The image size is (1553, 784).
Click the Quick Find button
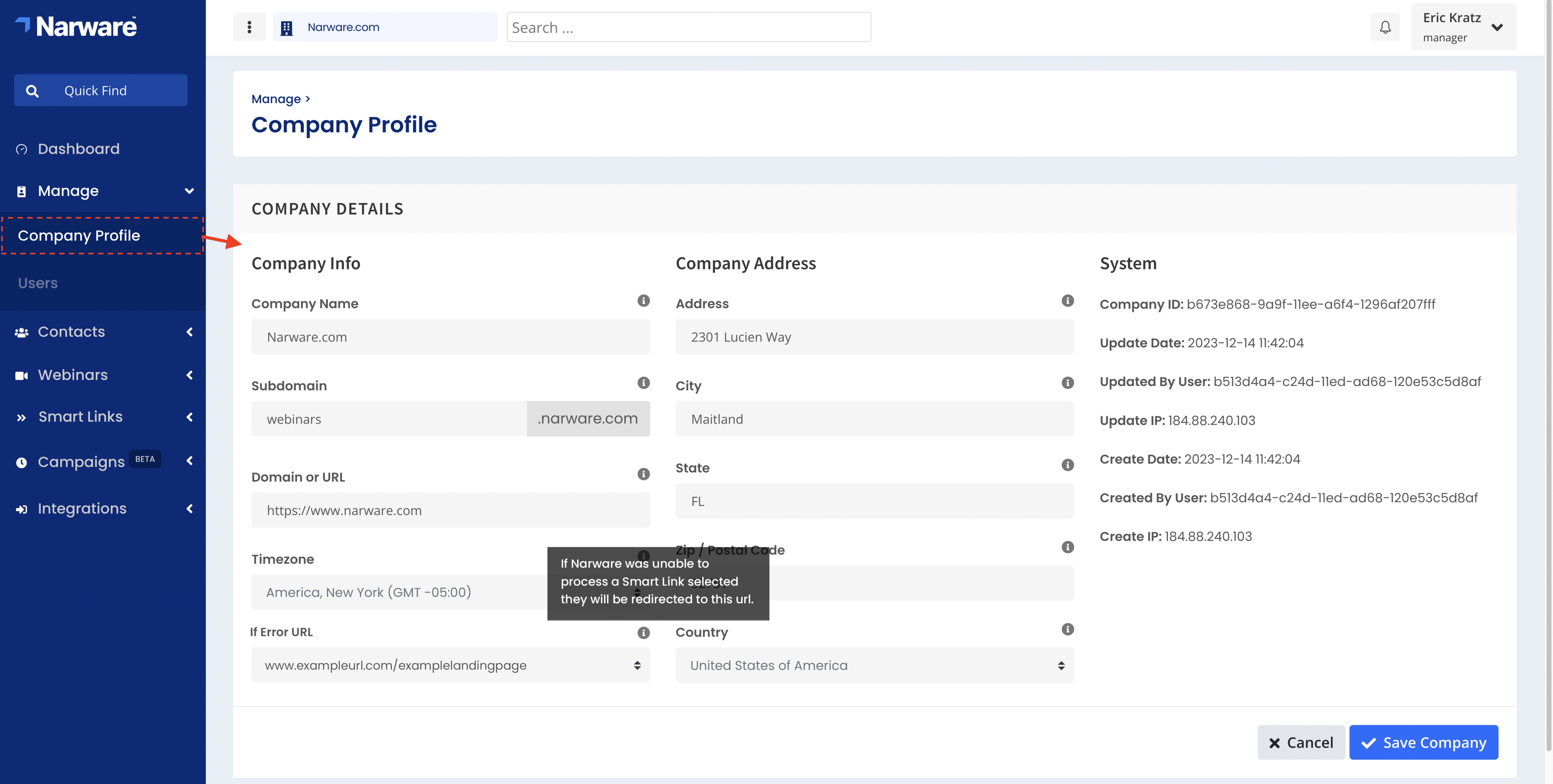click(x=101, y=90)
